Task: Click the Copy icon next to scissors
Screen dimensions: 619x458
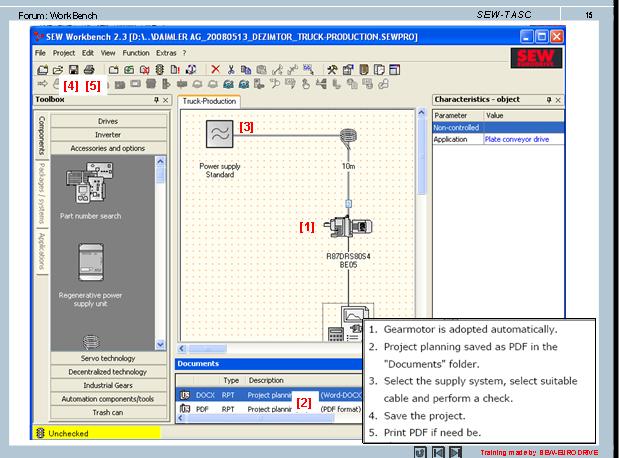Action: [246, 70]
